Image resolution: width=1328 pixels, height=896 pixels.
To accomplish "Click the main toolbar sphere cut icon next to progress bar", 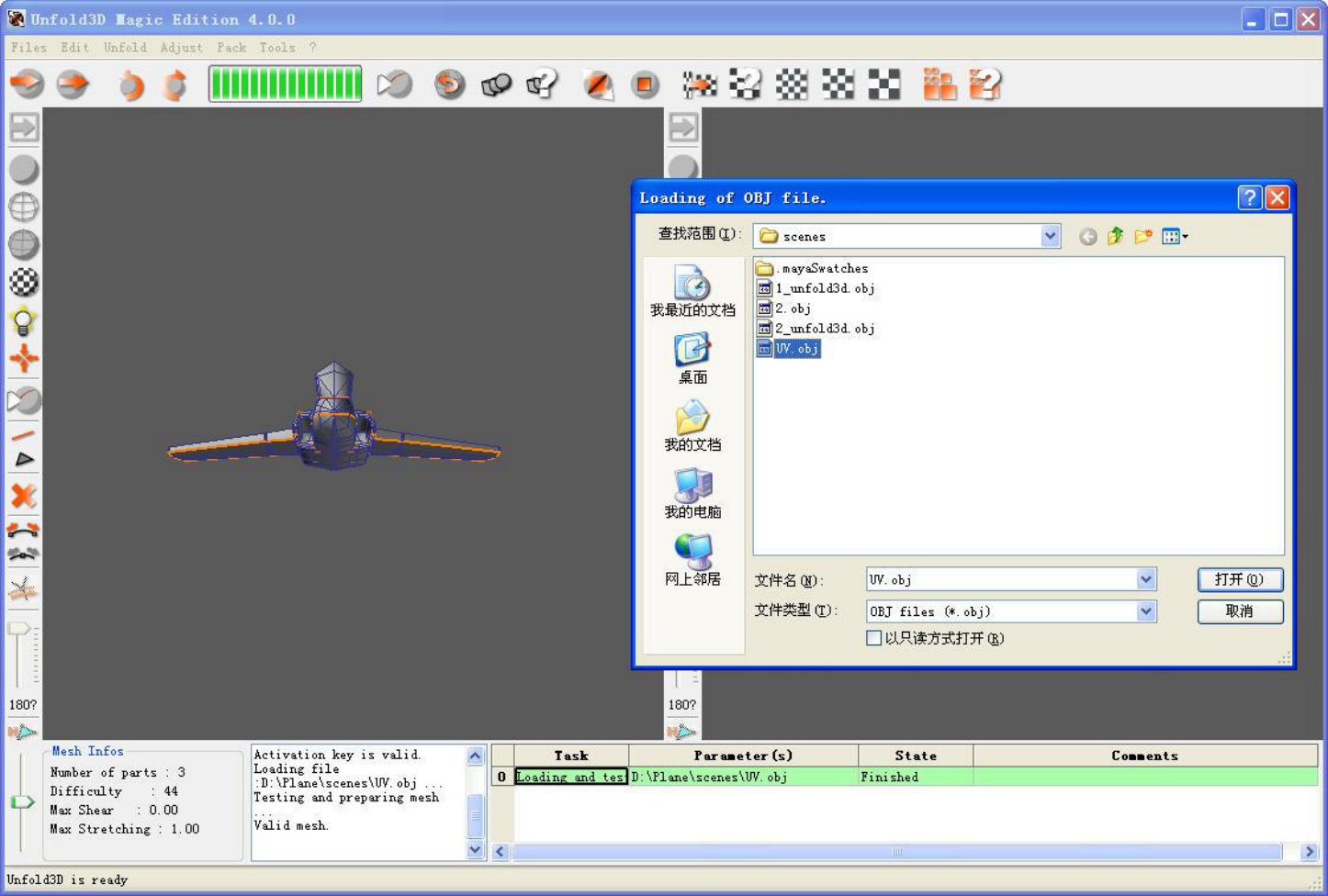I will point(394,84).
